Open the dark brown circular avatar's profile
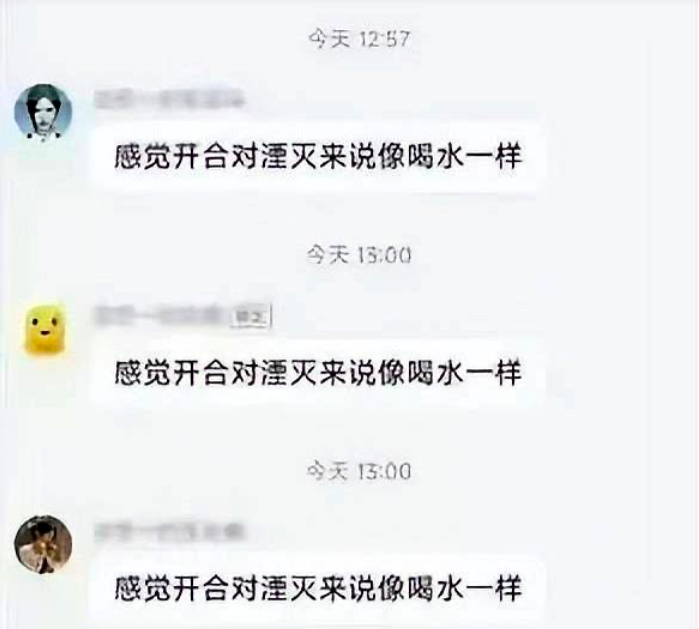The image size is (699, 629). coord(43,544)
